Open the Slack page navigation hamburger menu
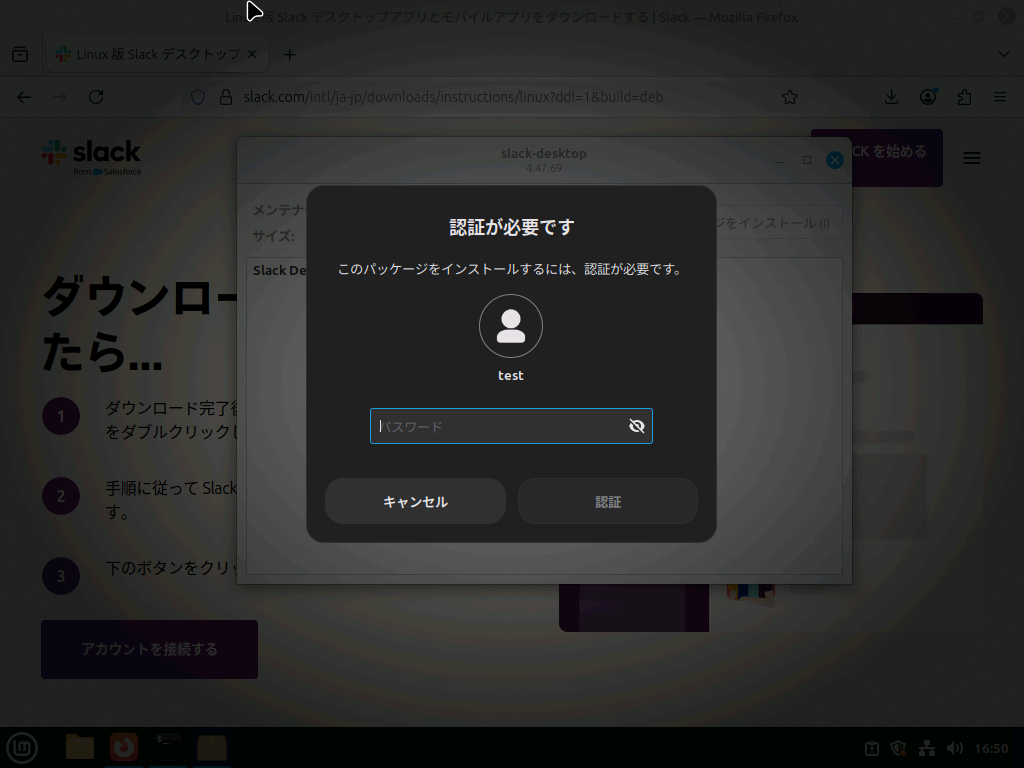The width and height of the screenshot is (1024, 768). 971,157
